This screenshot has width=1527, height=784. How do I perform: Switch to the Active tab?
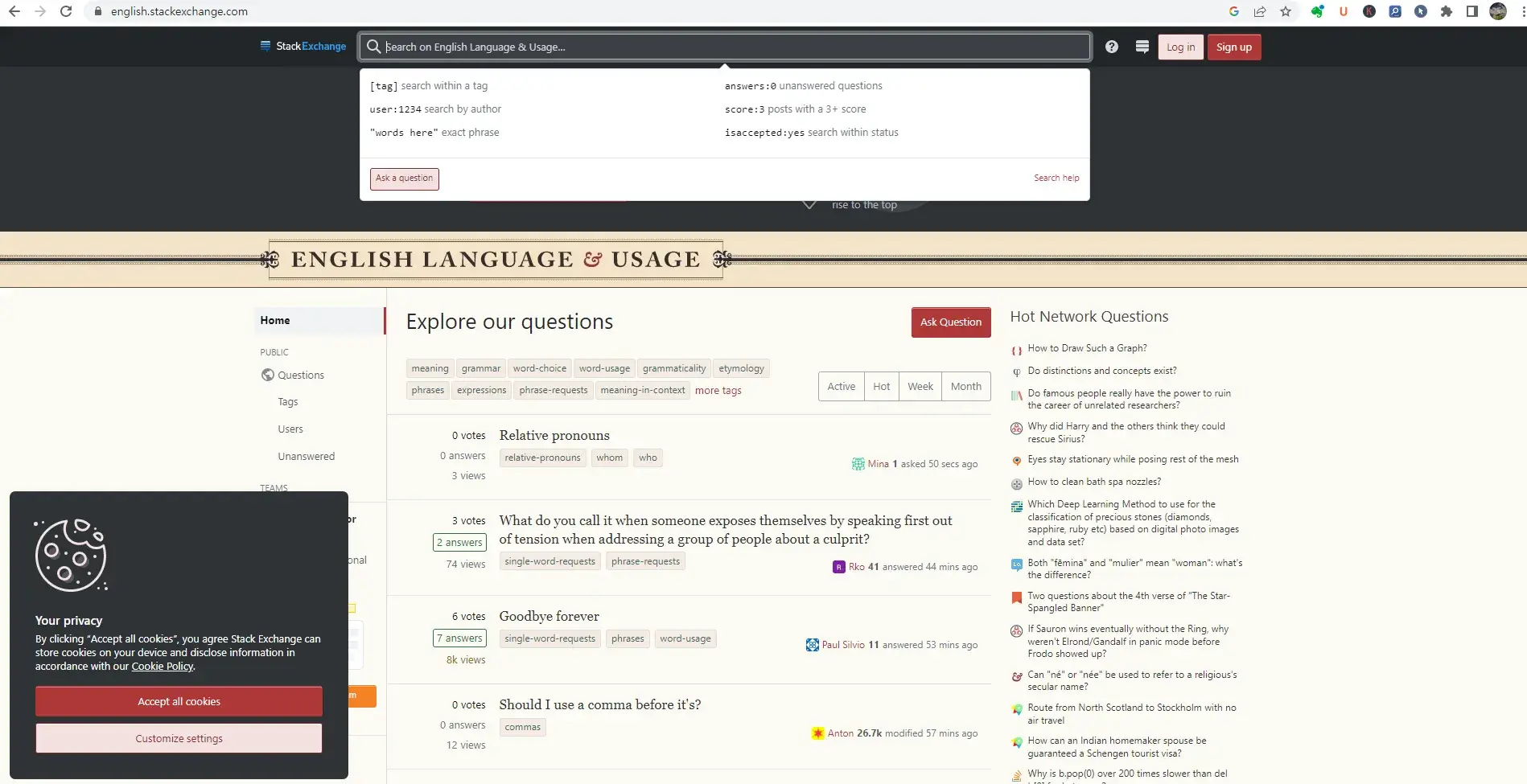point(842,387)
